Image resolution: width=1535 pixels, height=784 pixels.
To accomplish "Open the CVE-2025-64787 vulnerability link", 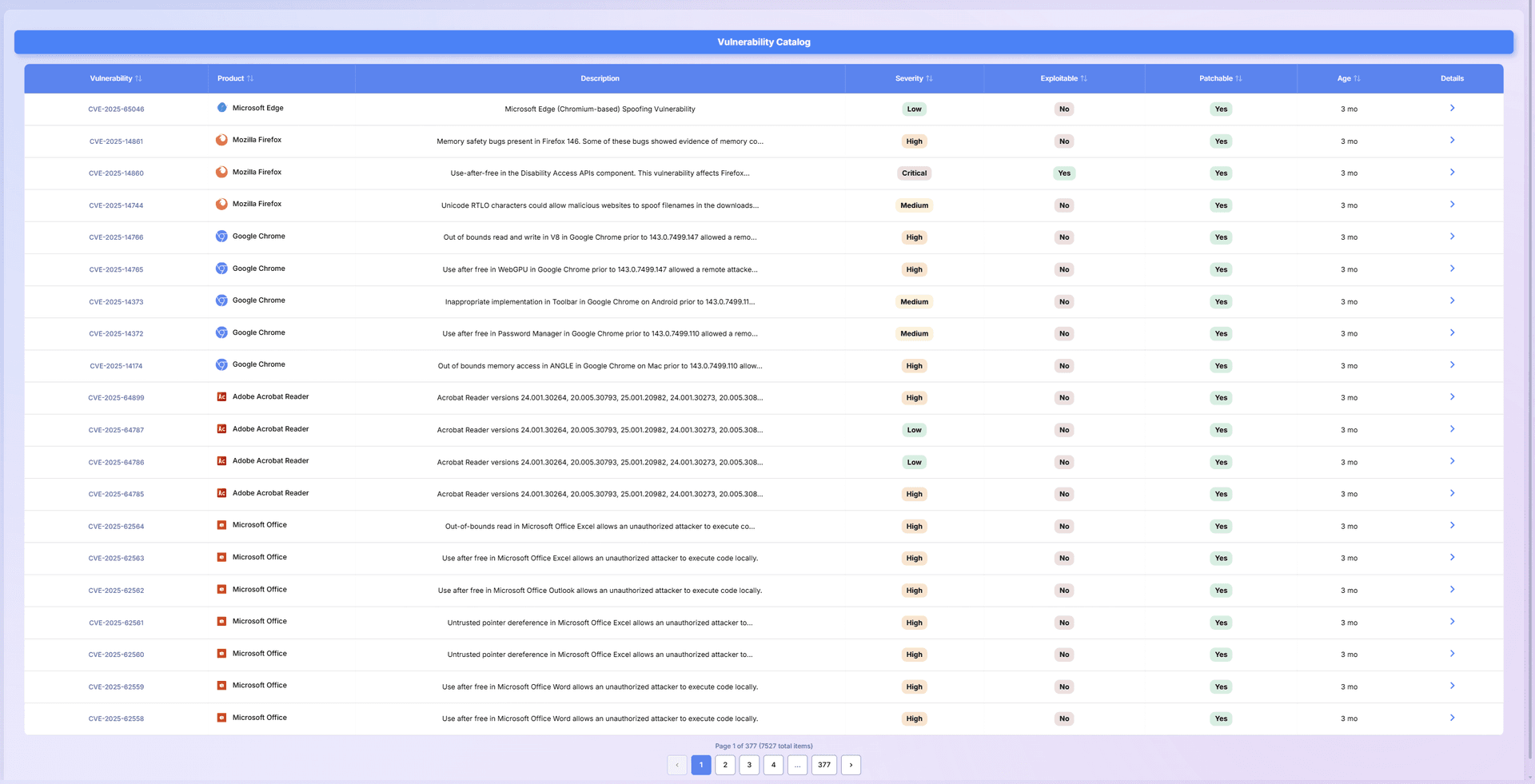I will [x=116, y=430].
